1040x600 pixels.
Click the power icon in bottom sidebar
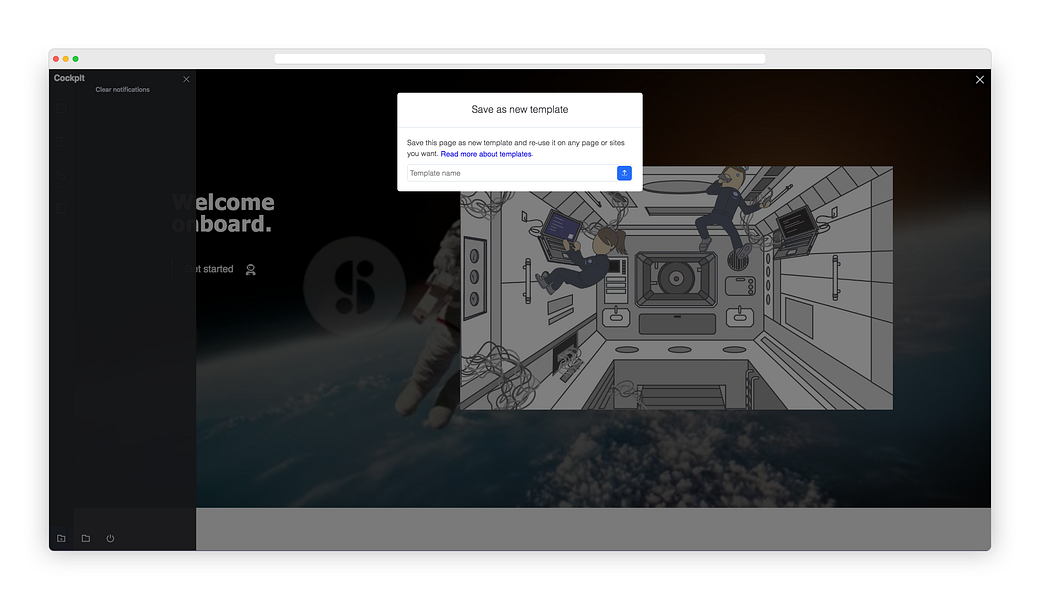pyautogui.click(x=110, y=538)
